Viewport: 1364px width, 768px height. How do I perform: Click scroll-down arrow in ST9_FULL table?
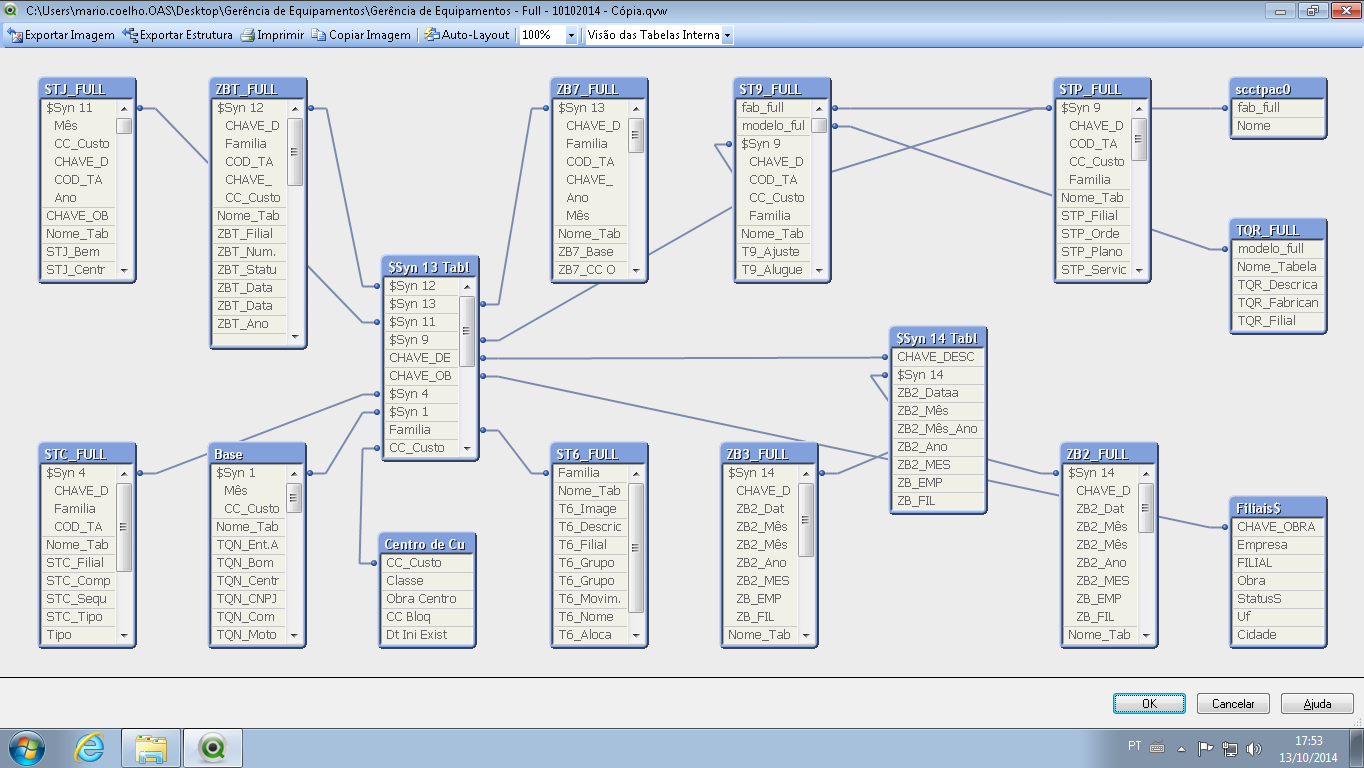pyautogui.click(x=819, y=270)
